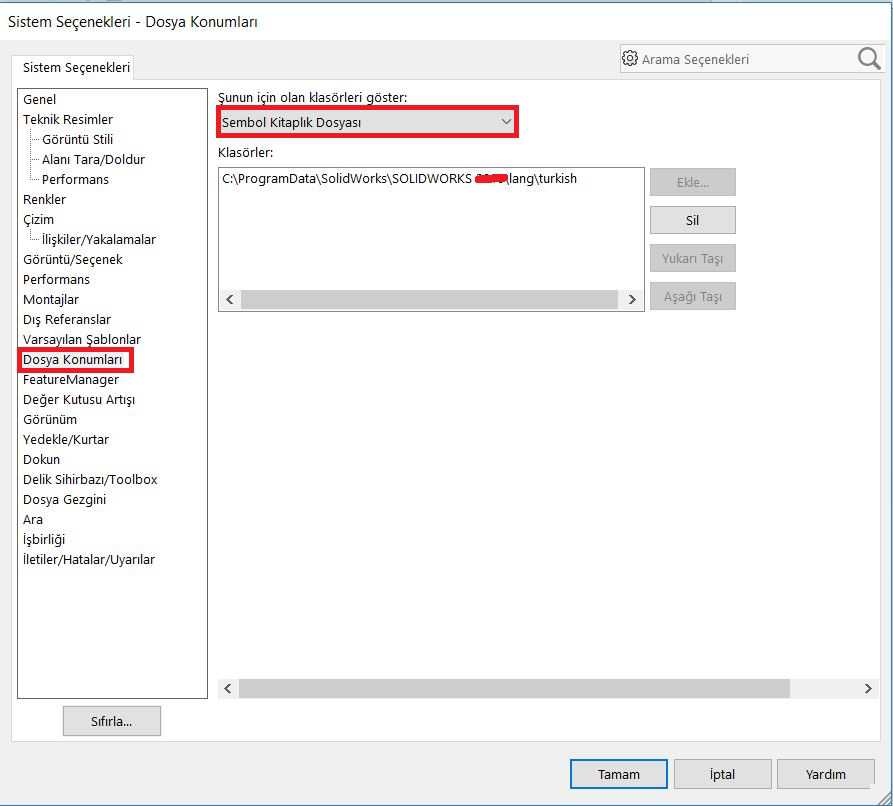Open İletiler/Hatalar/Uyarılar settings
Screen dimensions: 893x806
pos(89,559)
